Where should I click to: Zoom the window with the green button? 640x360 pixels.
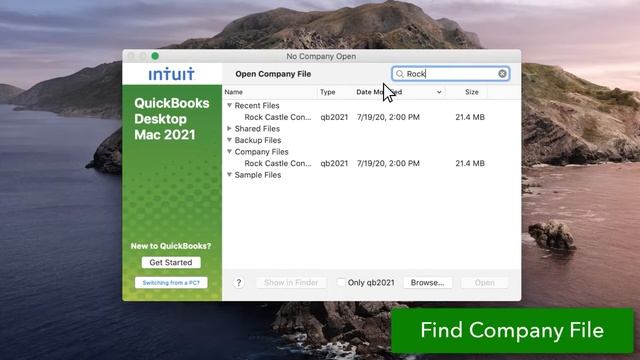(155, 56)
